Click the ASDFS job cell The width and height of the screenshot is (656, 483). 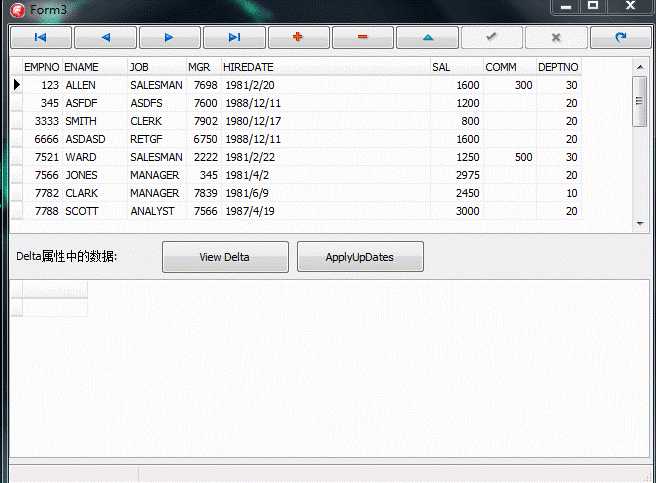click(x=157, y=103)
